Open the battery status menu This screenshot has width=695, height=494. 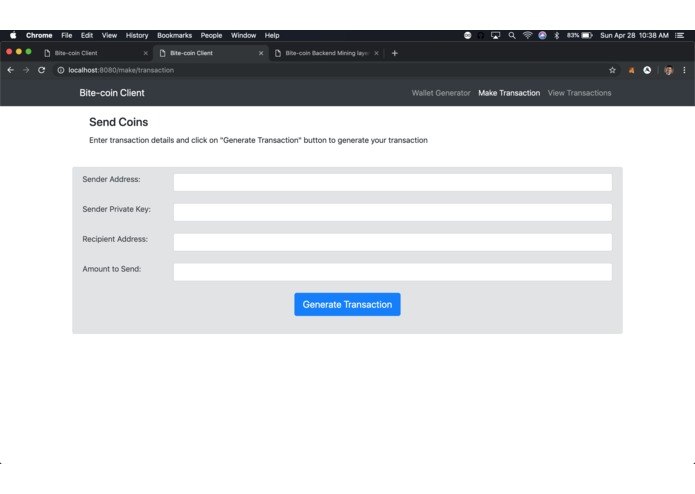coord(580,35)
